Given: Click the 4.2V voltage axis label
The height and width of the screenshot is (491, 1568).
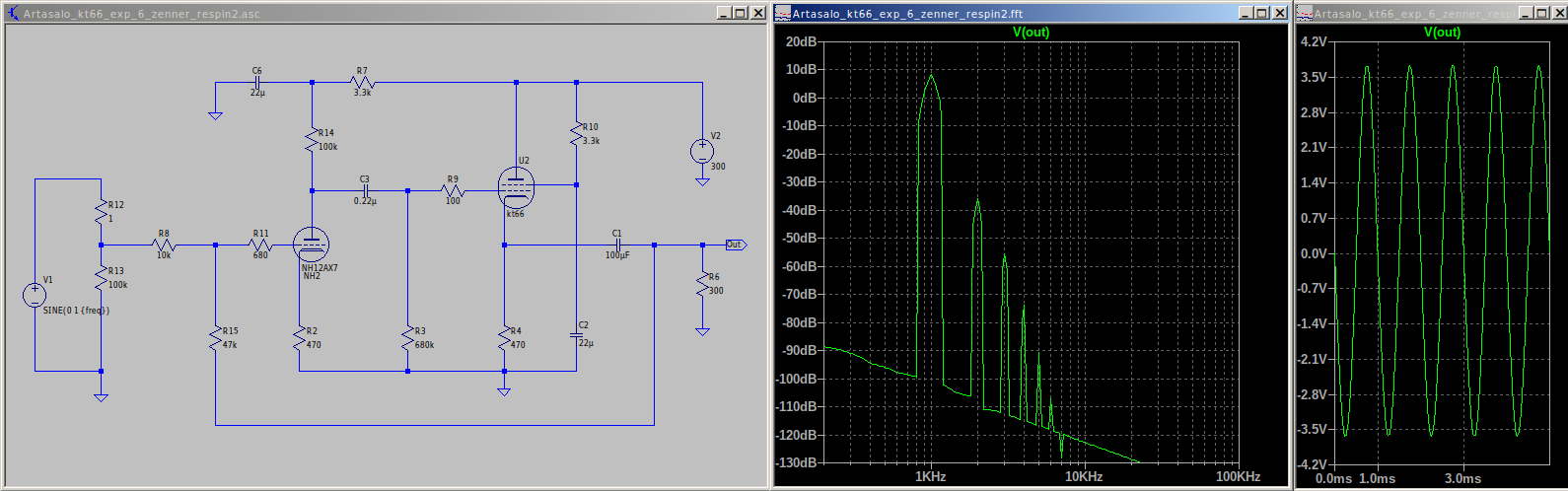Looking at the screenshot, I should (1315, 41).
